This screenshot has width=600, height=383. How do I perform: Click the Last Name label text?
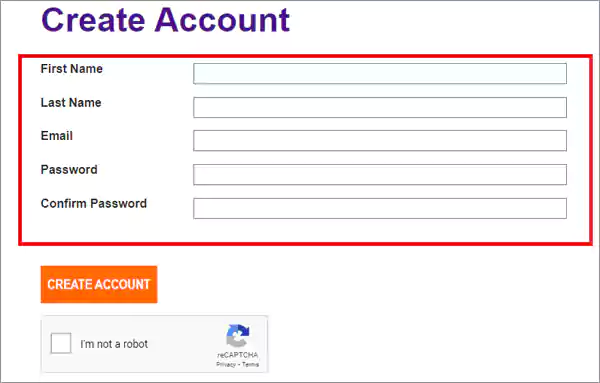click(x=71, y=103)
